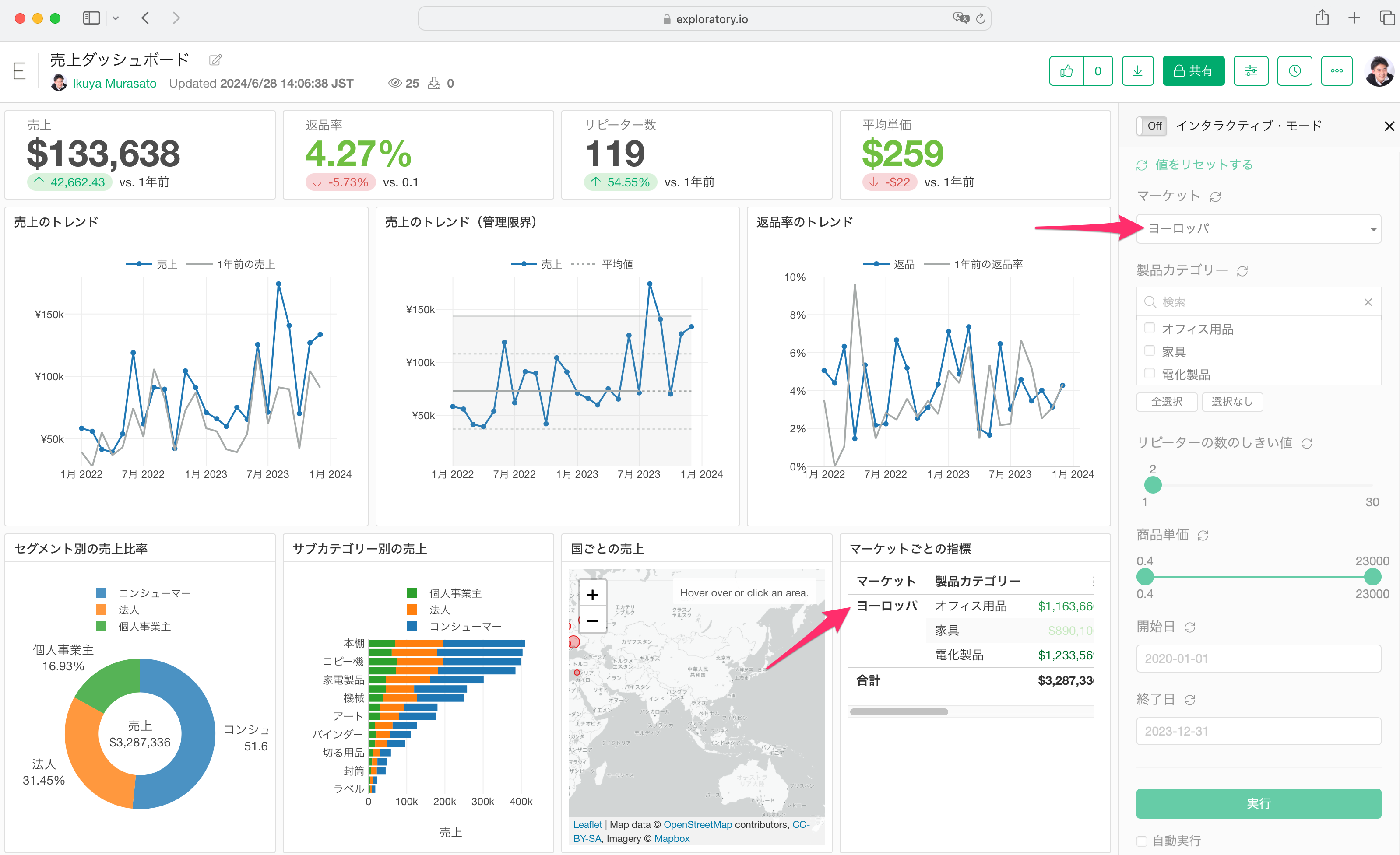1400x855 pixels.
Task: Click Safari address bar exploratory.io
Action: [x=704, y=19]
